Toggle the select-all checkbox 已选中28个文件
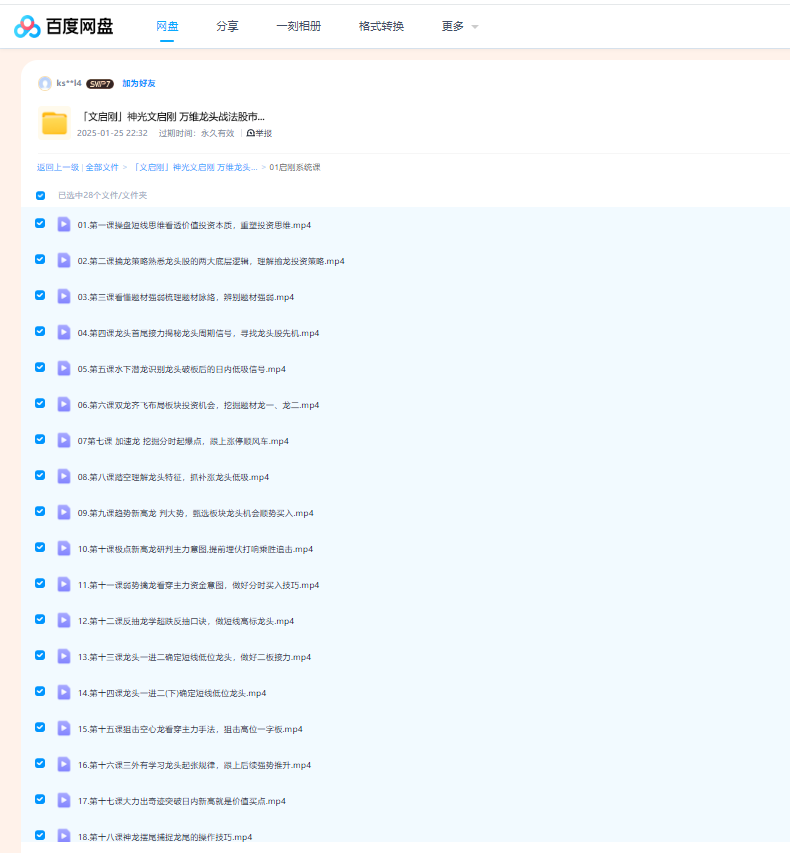This screenshot has height=853, width=790. [x=40, y=195]
